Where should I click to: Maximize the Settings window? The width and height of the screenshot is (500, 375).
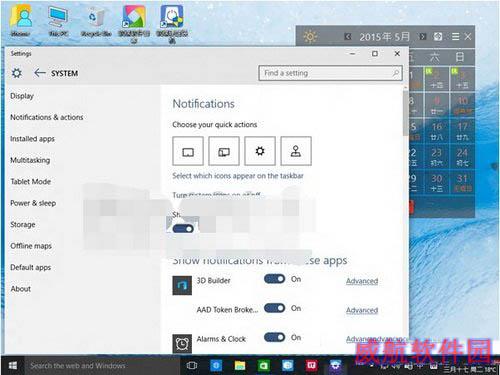click(x=375, y=53)
